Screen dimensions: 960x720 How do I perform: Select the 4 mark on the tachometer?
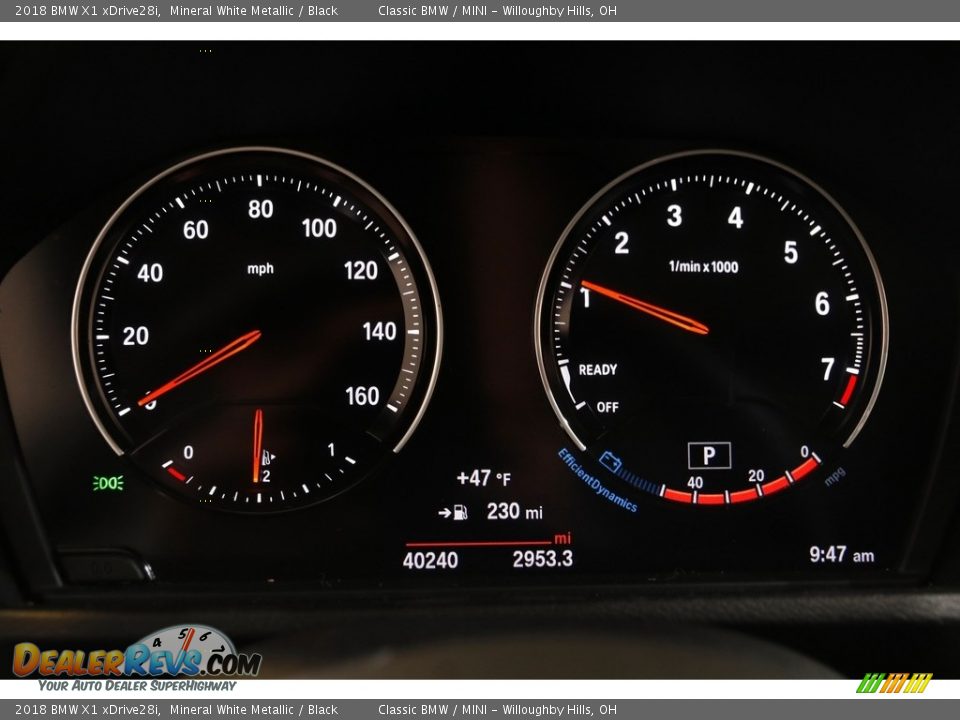(x=735, y=217)
